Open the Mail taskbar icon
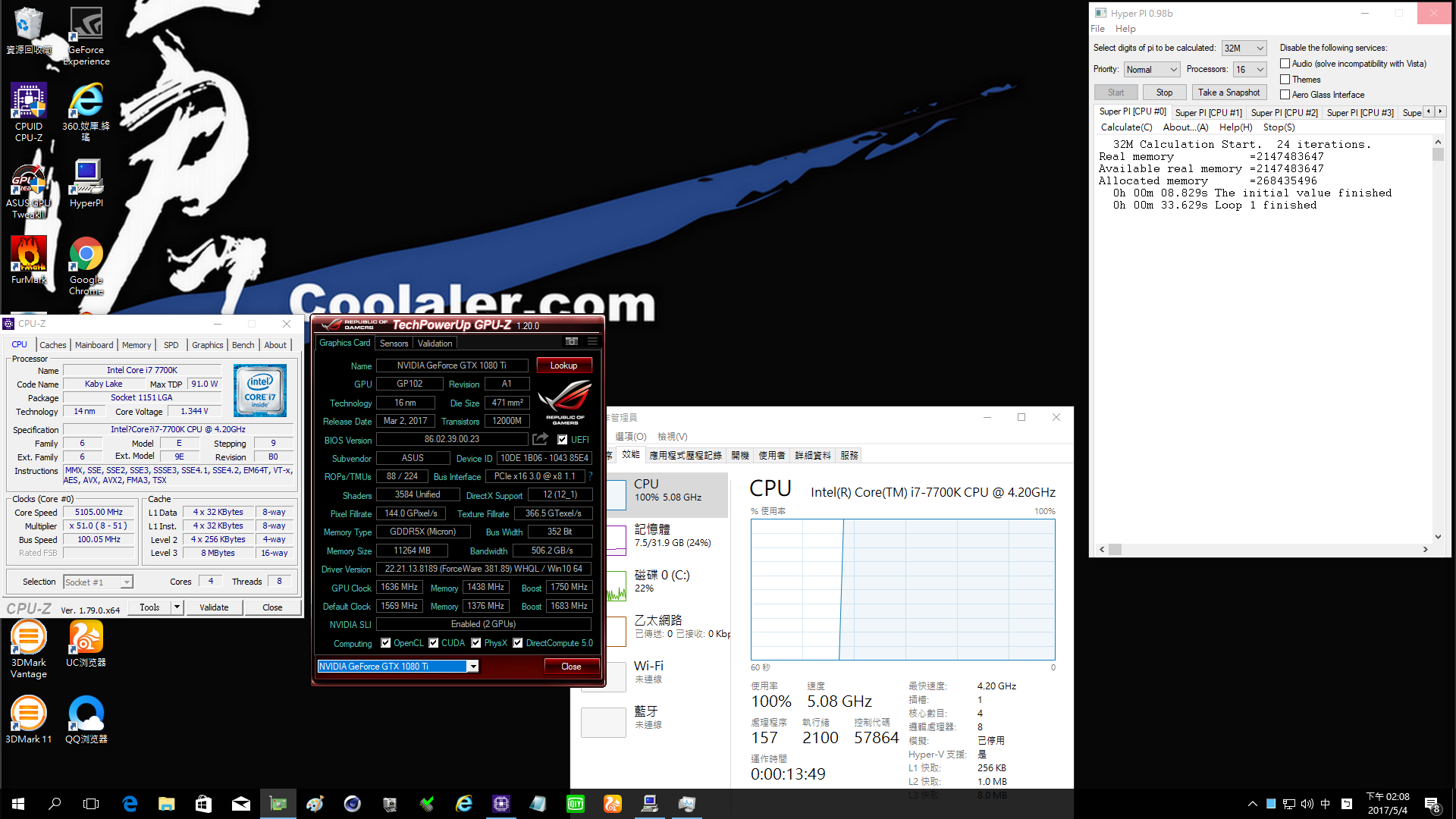This screenshot has height=819, width=1456. [x=240, y=804]
